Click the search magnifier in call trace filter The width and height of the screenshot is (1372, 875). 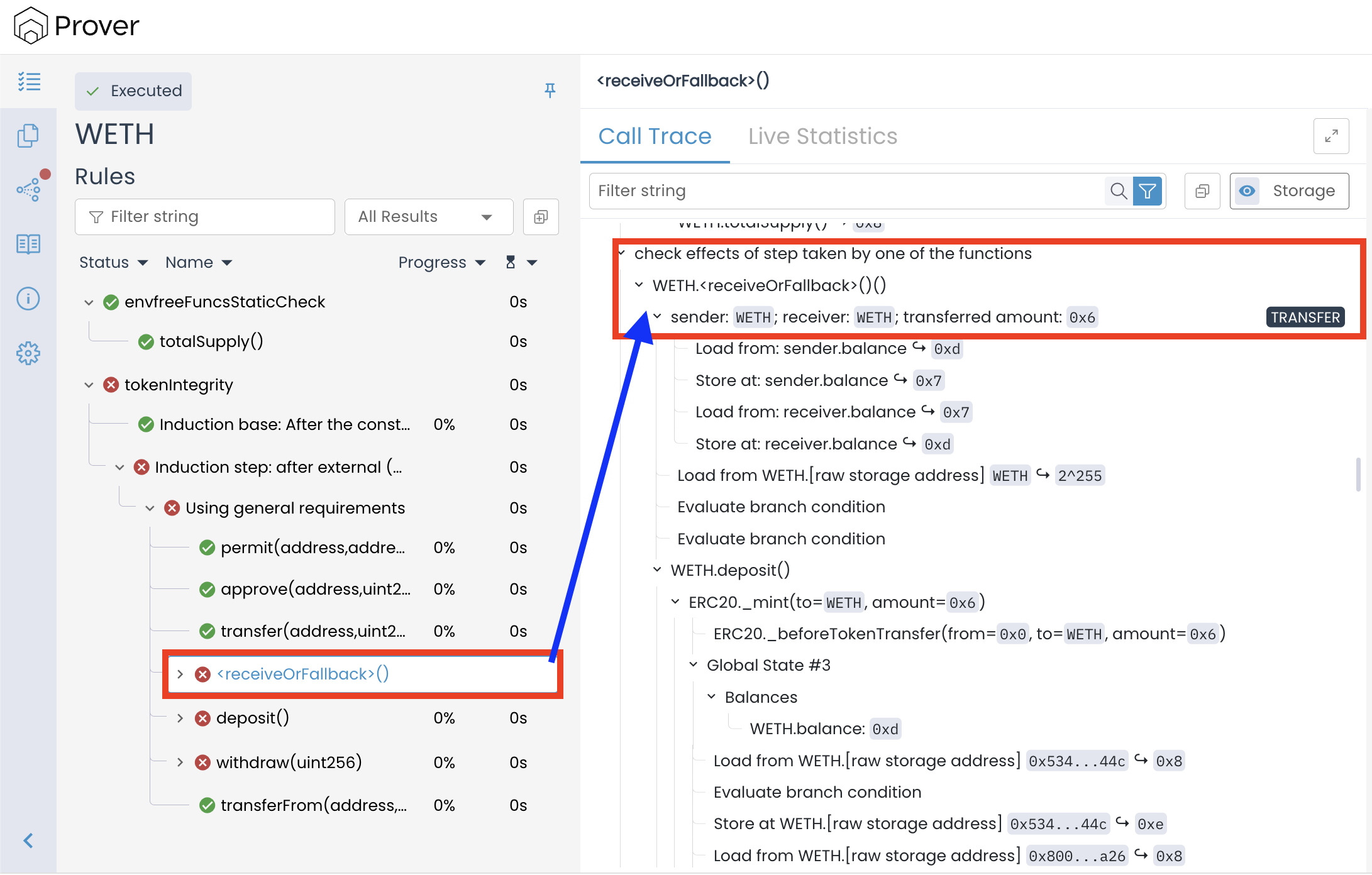click(1118, 191)
